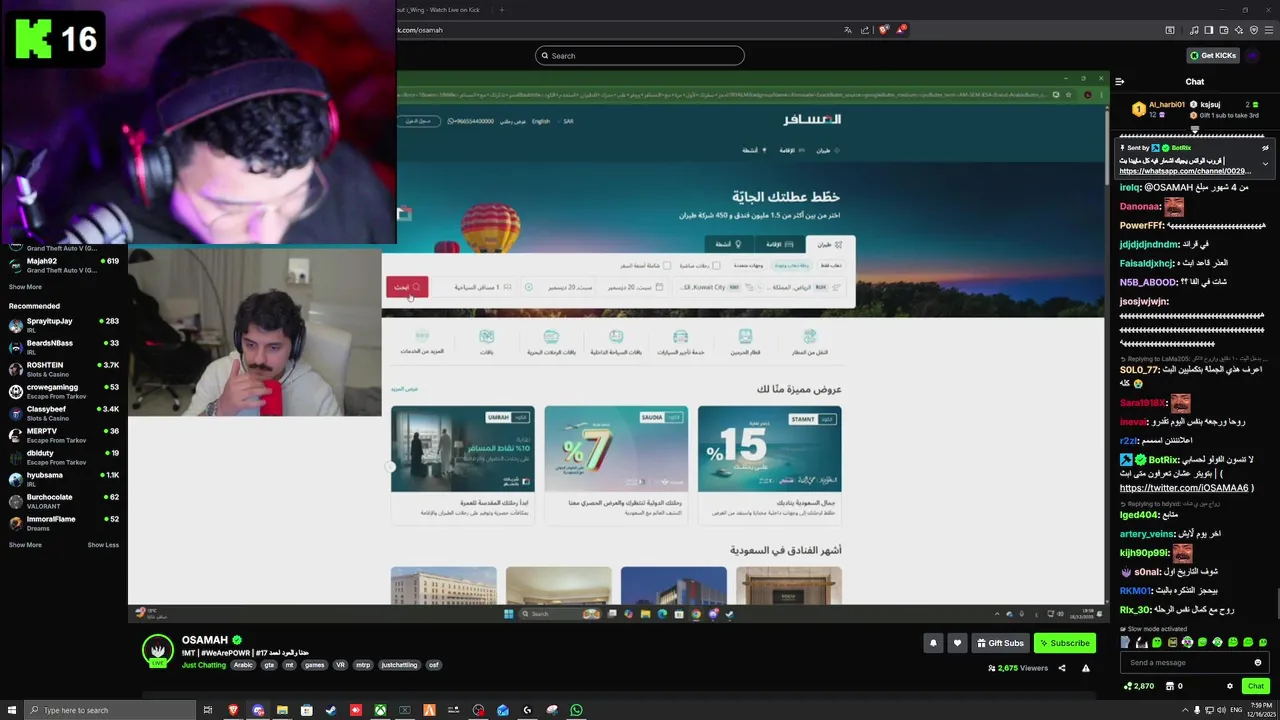Open SprayitupJay channel in Recommended list

[64, 325]
